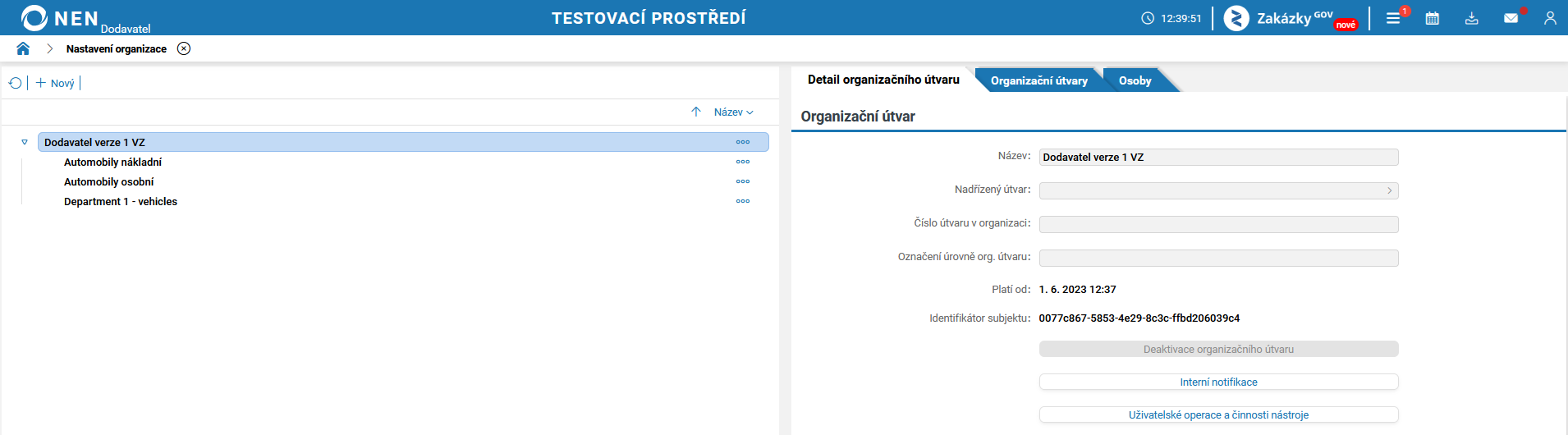1568x435 pixels.
Task: Click Deaktivace organizačního útvaru button
Action: [x=1218, y=349]
